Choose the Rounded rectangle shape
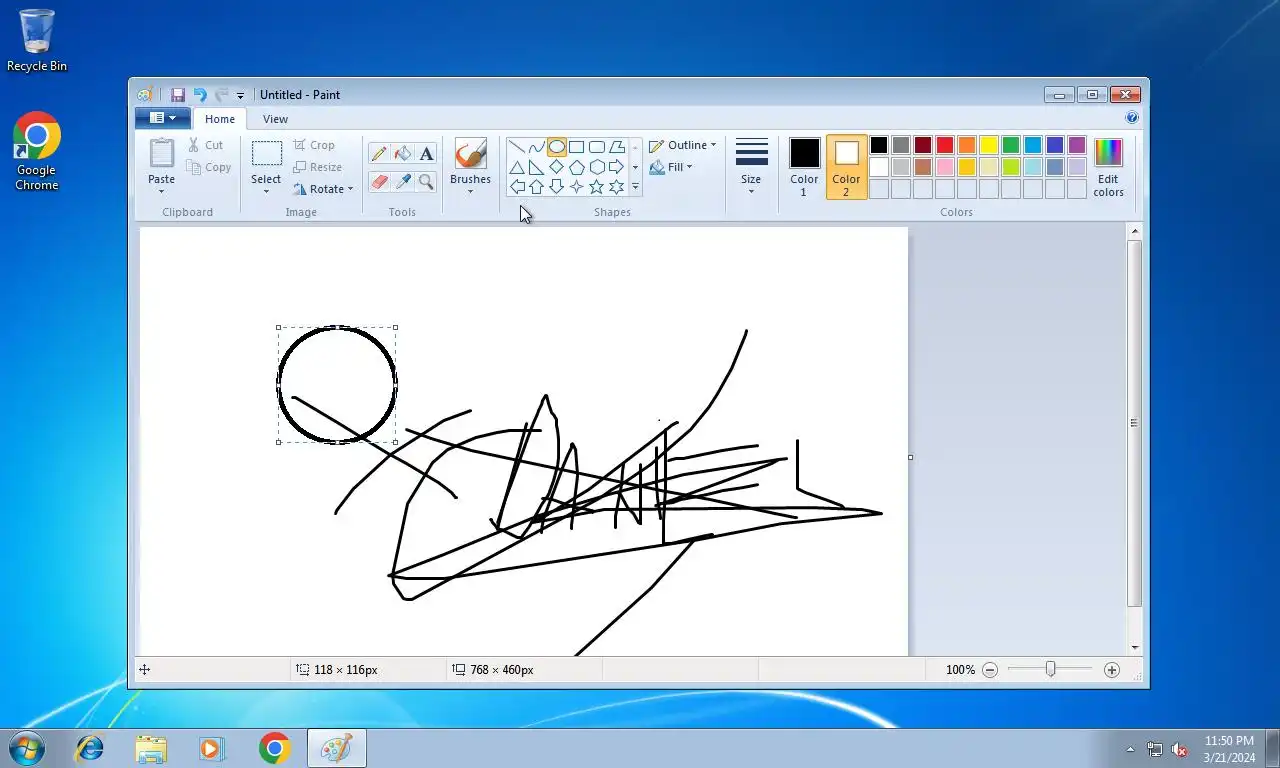Viewport: 1280px width, 768px height. tap(597, 147)
